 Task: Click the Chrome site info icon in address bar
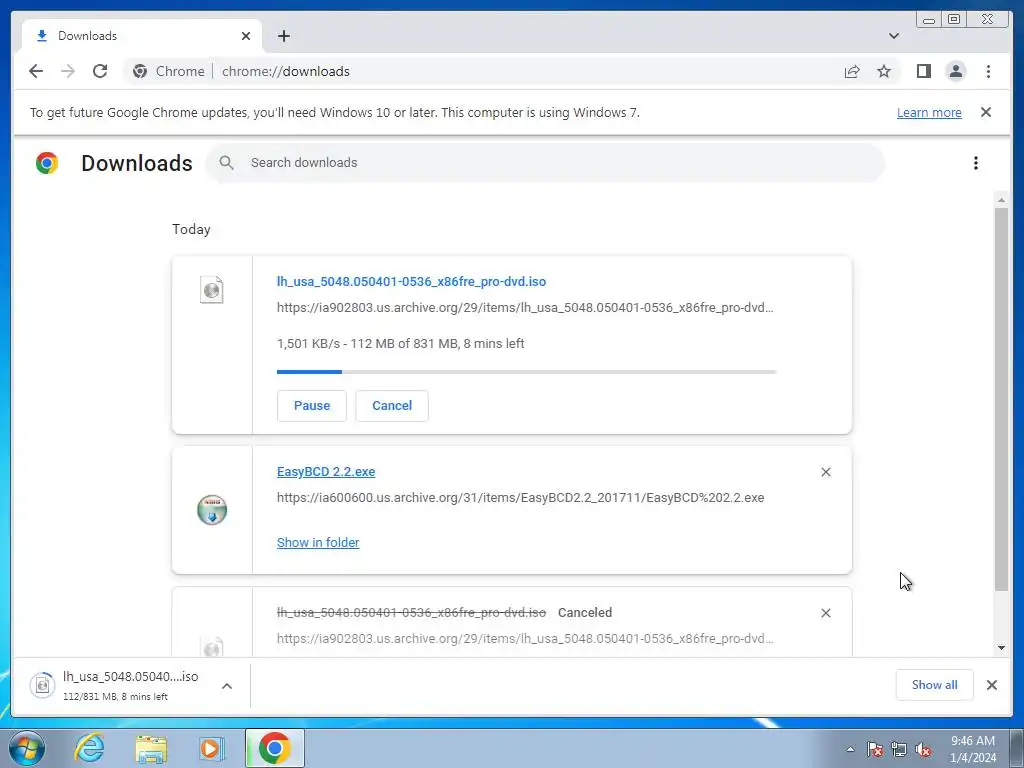click(140, 71)
